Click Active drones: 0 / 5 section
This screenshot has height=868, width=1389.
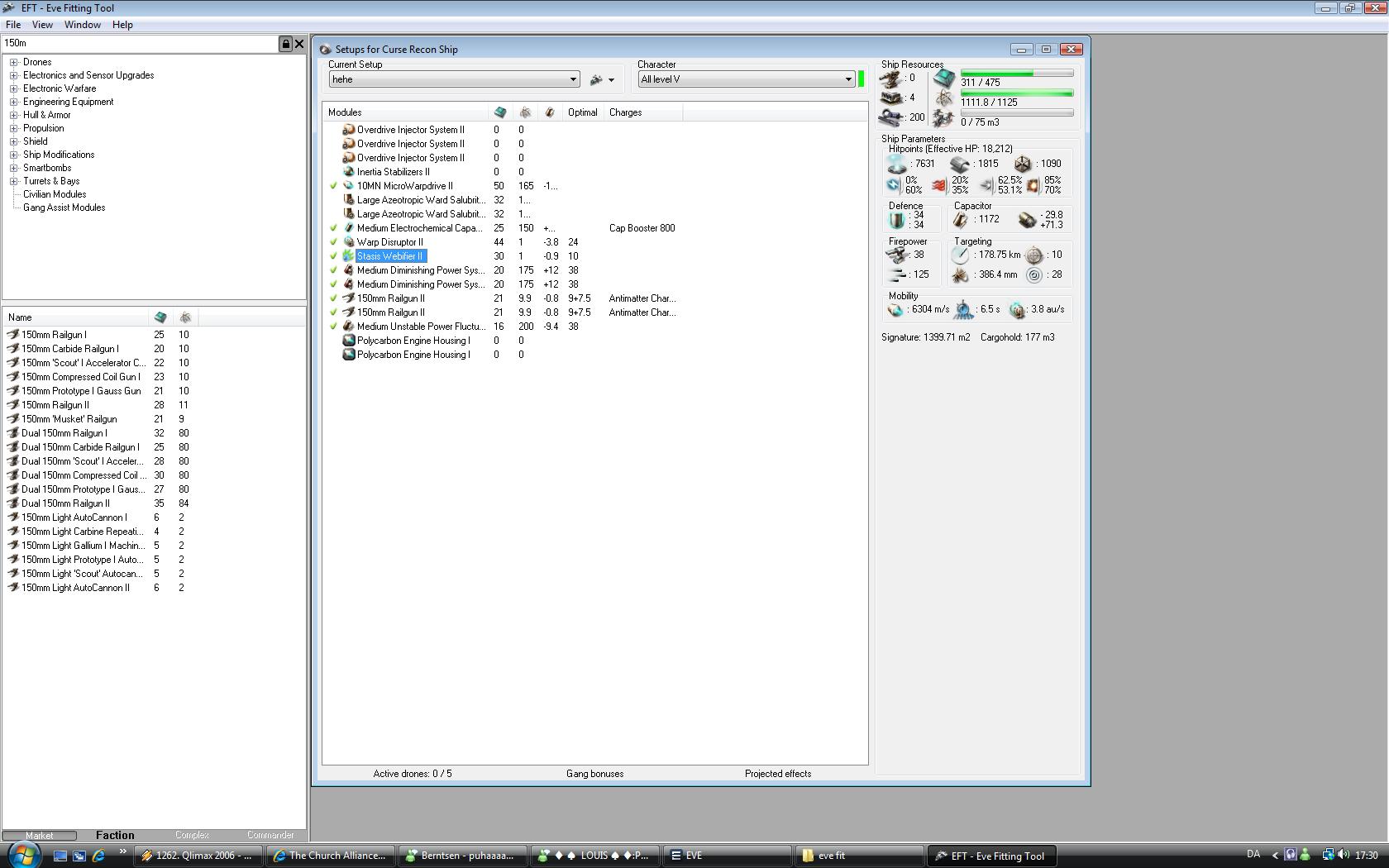click(413, 774)
